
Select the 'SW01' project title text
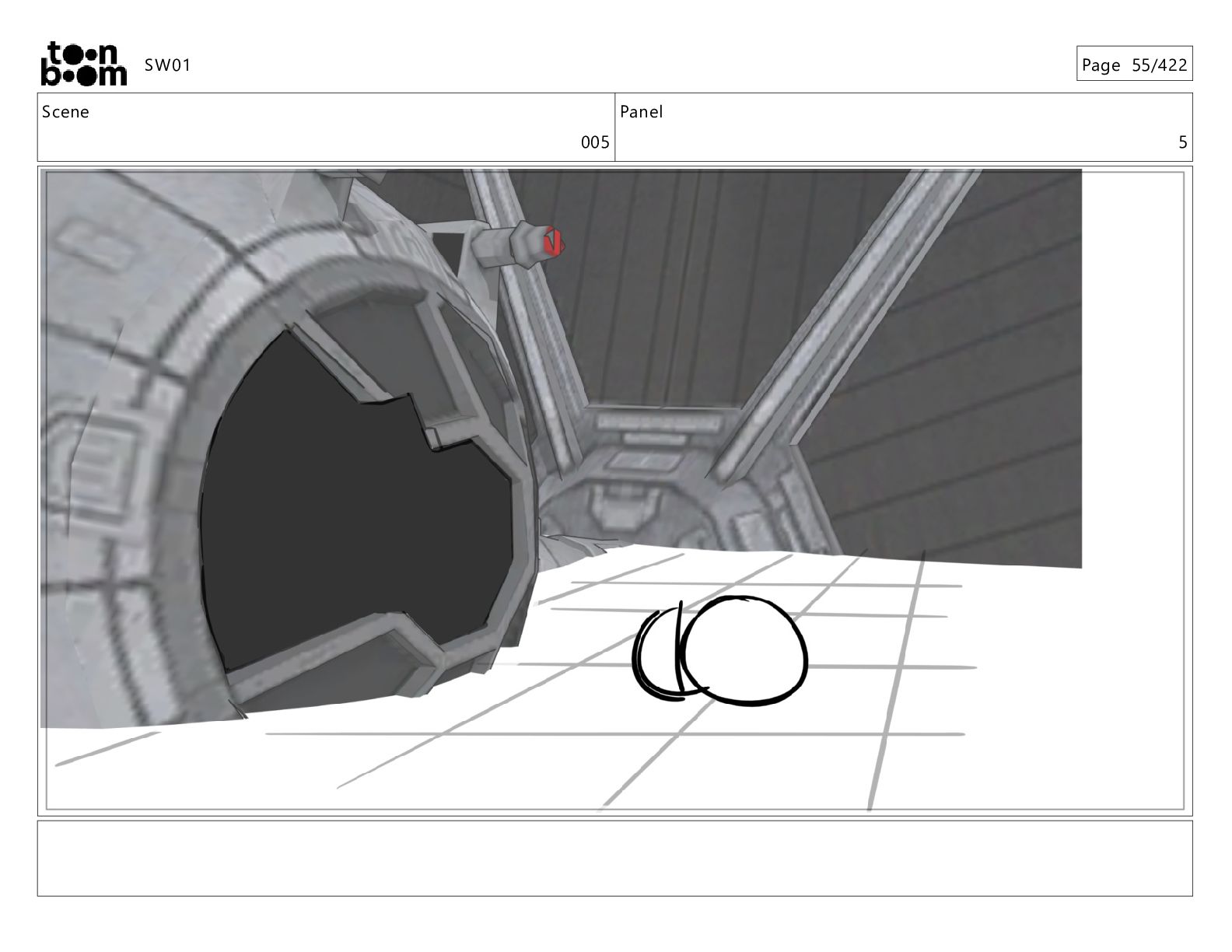167,65
